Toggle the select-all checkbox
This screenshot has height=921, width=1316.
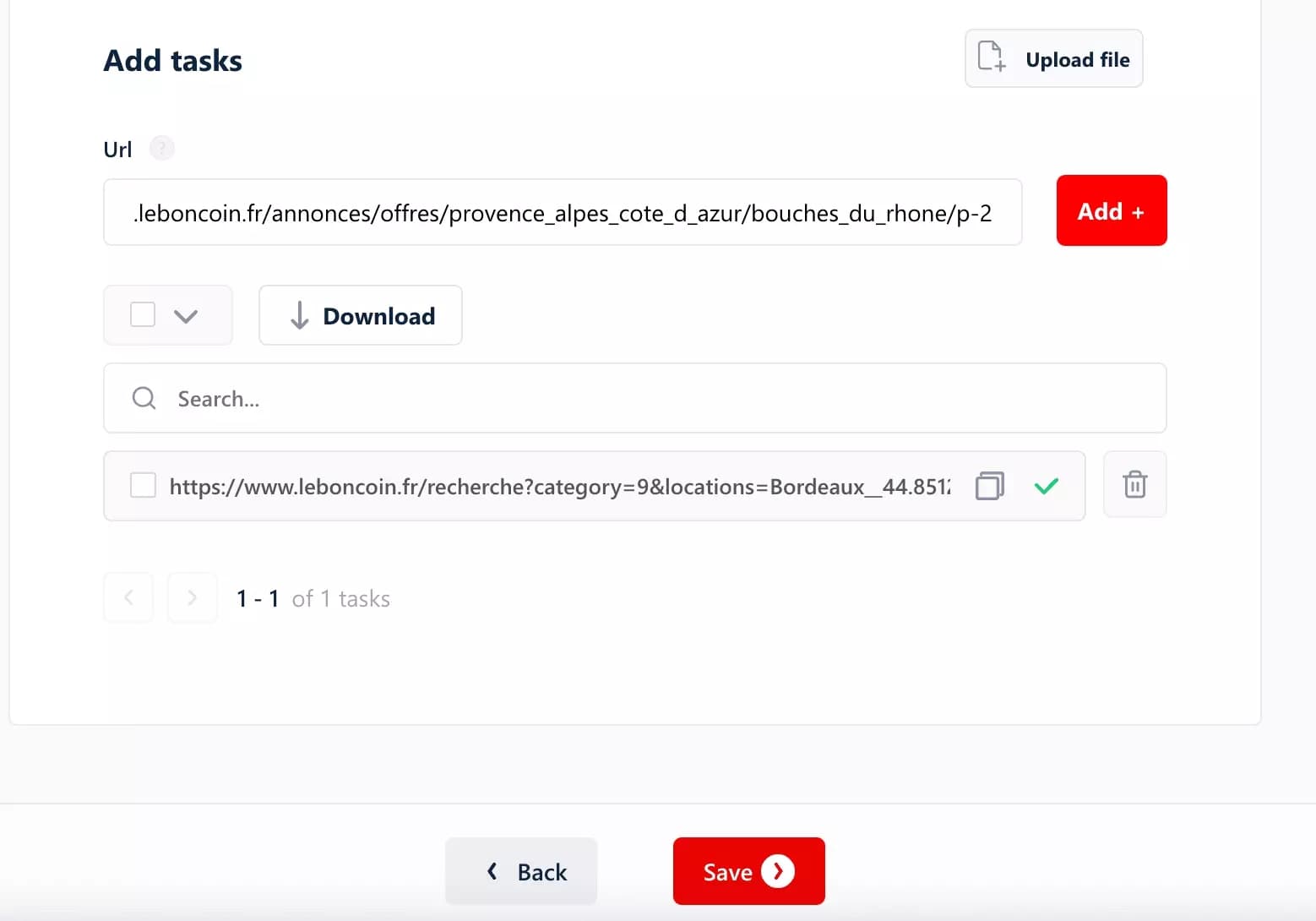(143, 315)
